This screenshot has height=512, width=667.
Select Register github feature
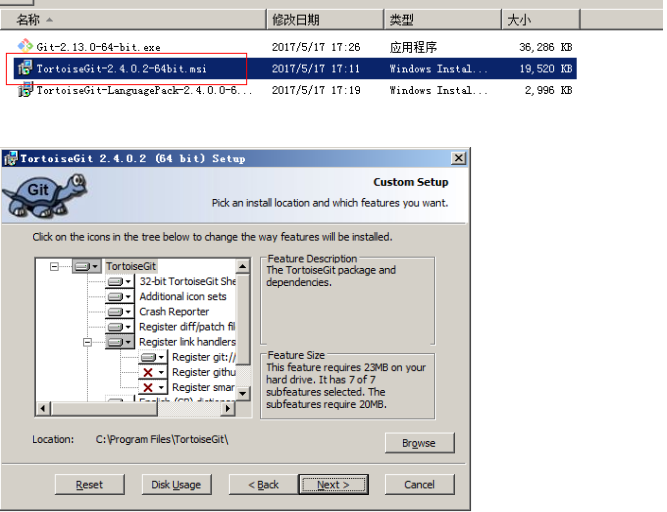tap(203, 373)
